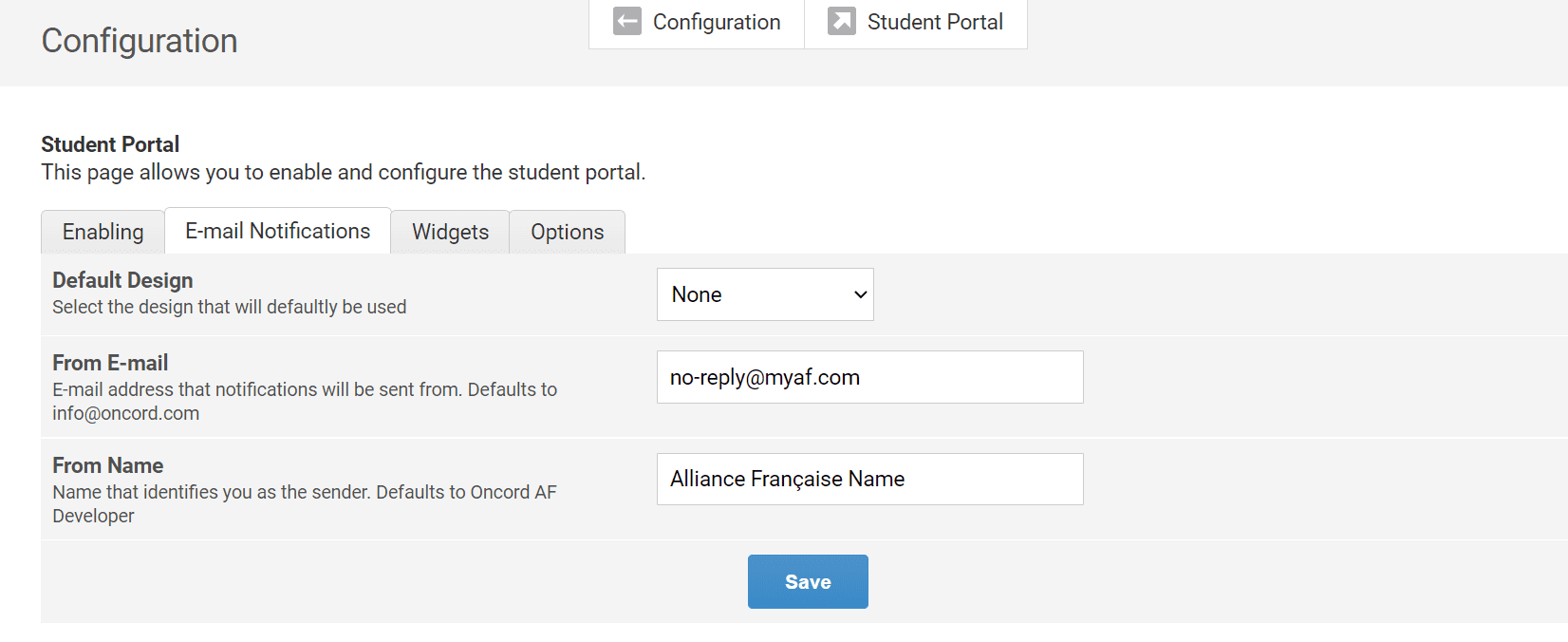
Task: Open the Widgets tab
Action: [x=450, y=232]
